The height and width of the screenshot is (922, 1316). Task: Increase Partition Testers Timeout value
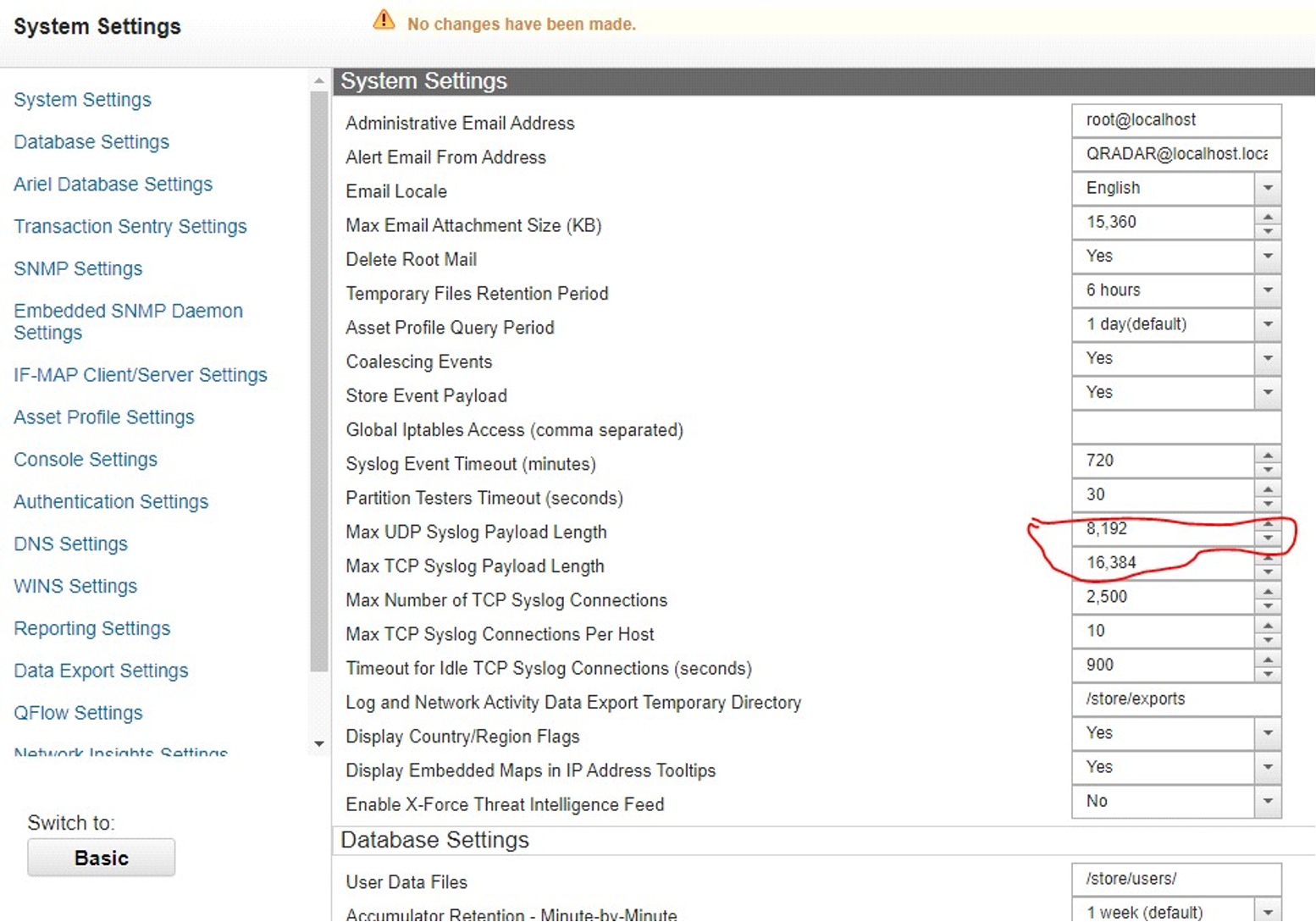[x=1268, y=489]
